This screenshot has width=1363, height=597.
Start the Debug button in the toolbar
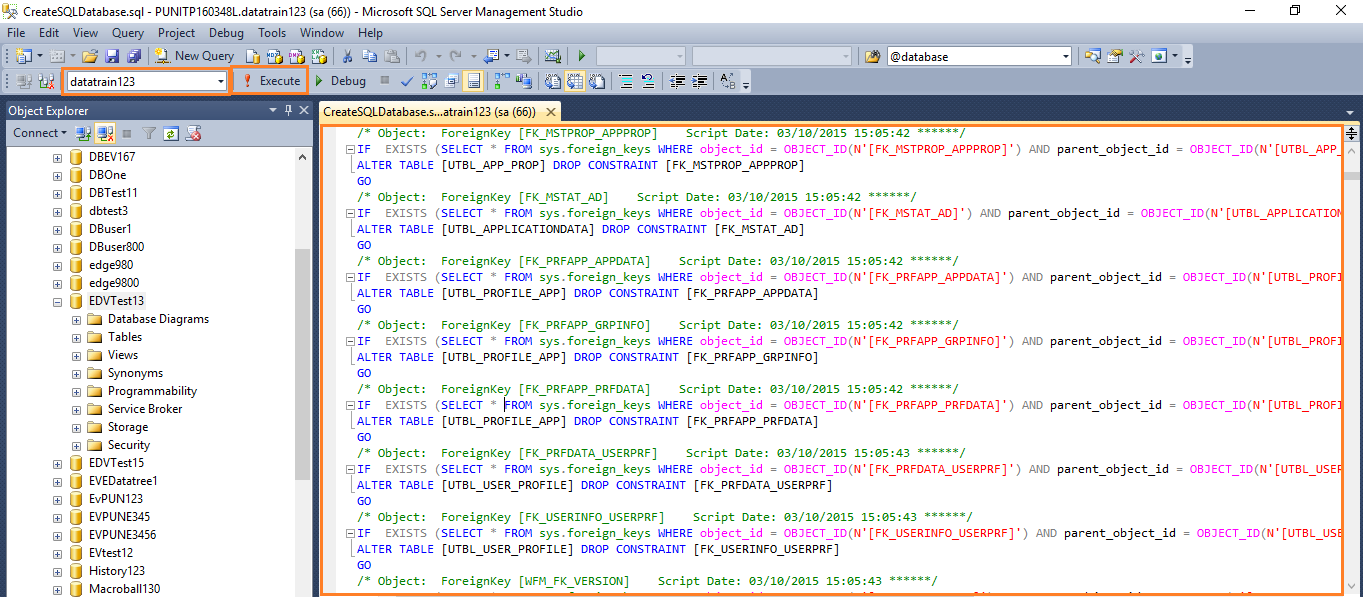(x=340, y=81)
